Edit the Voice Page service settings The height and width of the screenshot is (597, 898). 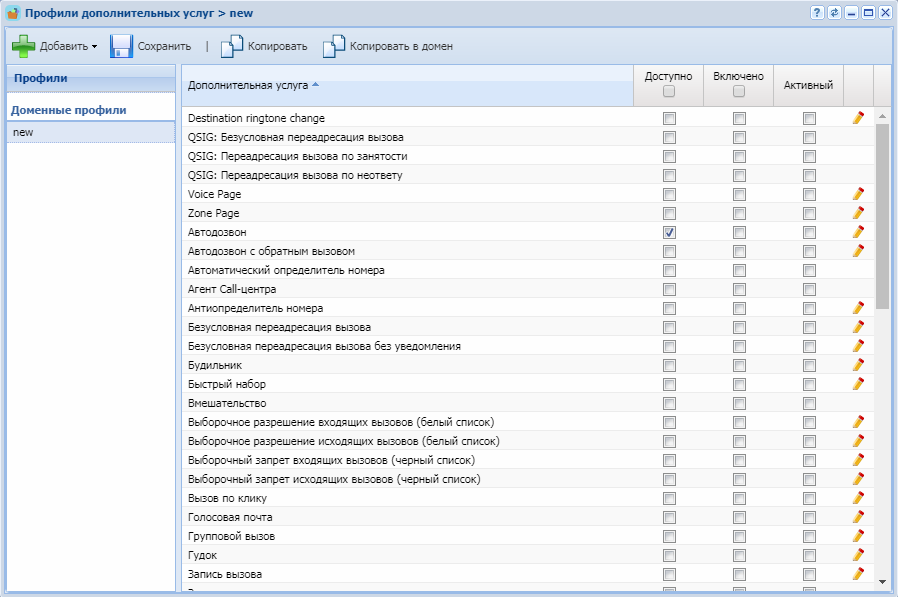point(858,194)
